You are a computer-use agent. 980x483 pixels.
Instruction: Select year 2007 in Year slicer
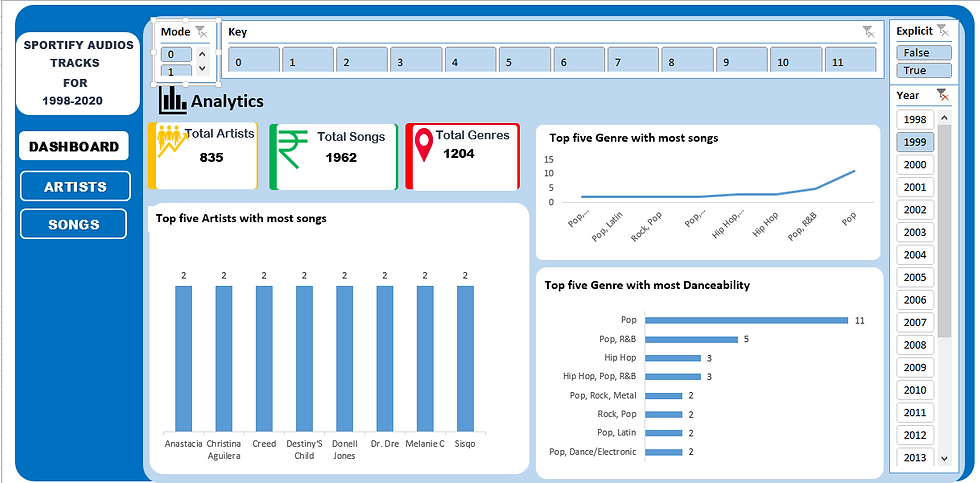[x=915, y=322]
